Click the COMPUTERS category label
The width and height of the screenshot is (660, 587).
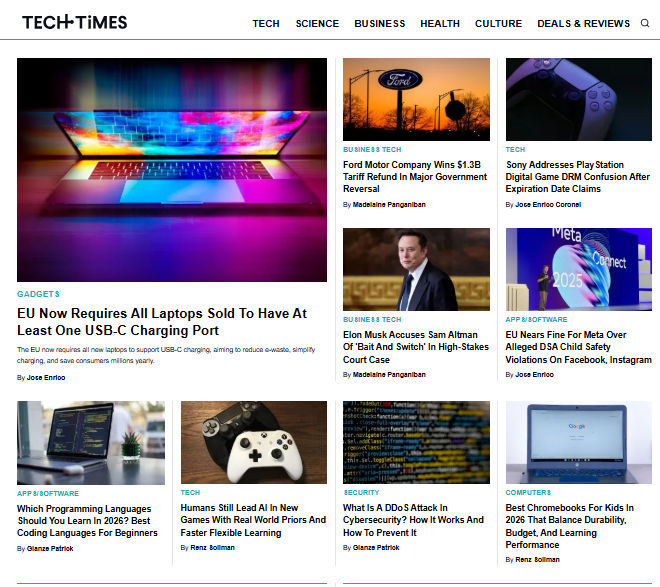coord(528,493)
